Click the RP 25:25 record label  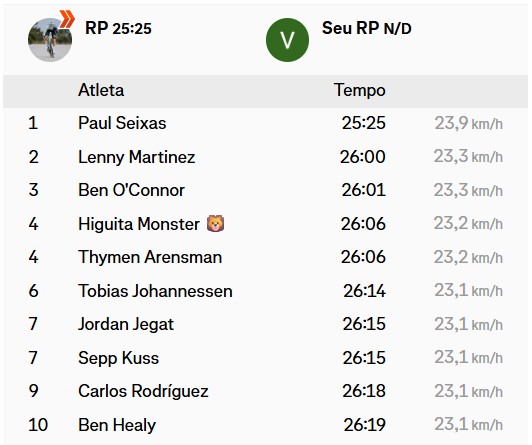[118, 28]
